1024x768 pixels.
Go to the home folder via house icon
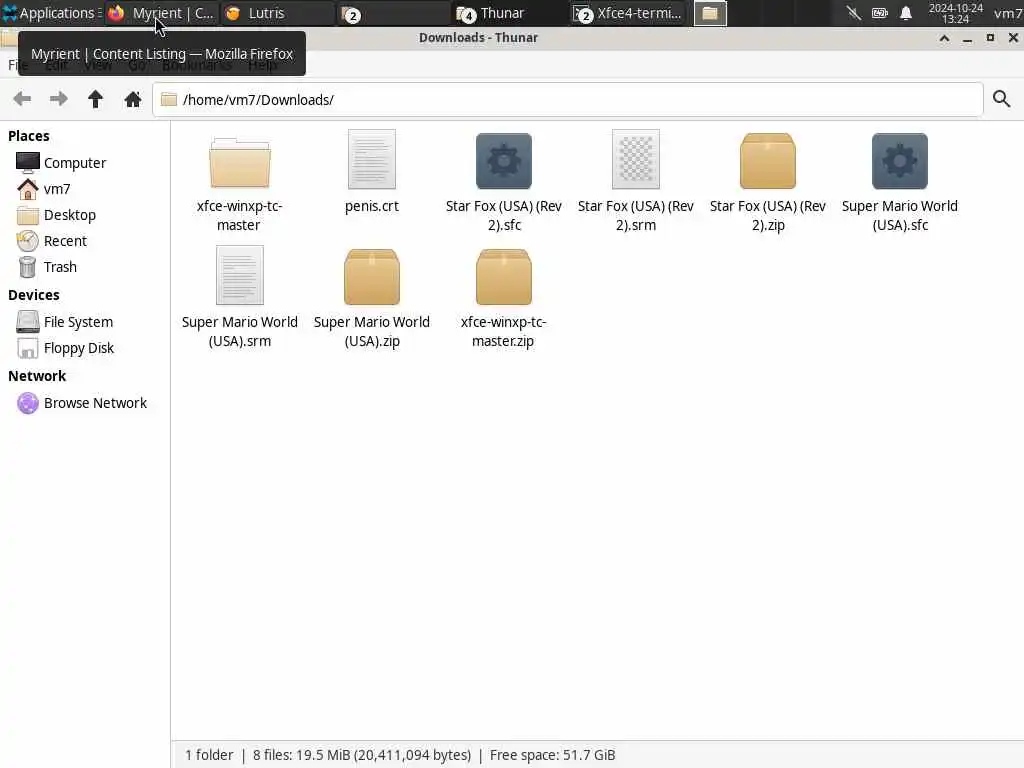133,99
